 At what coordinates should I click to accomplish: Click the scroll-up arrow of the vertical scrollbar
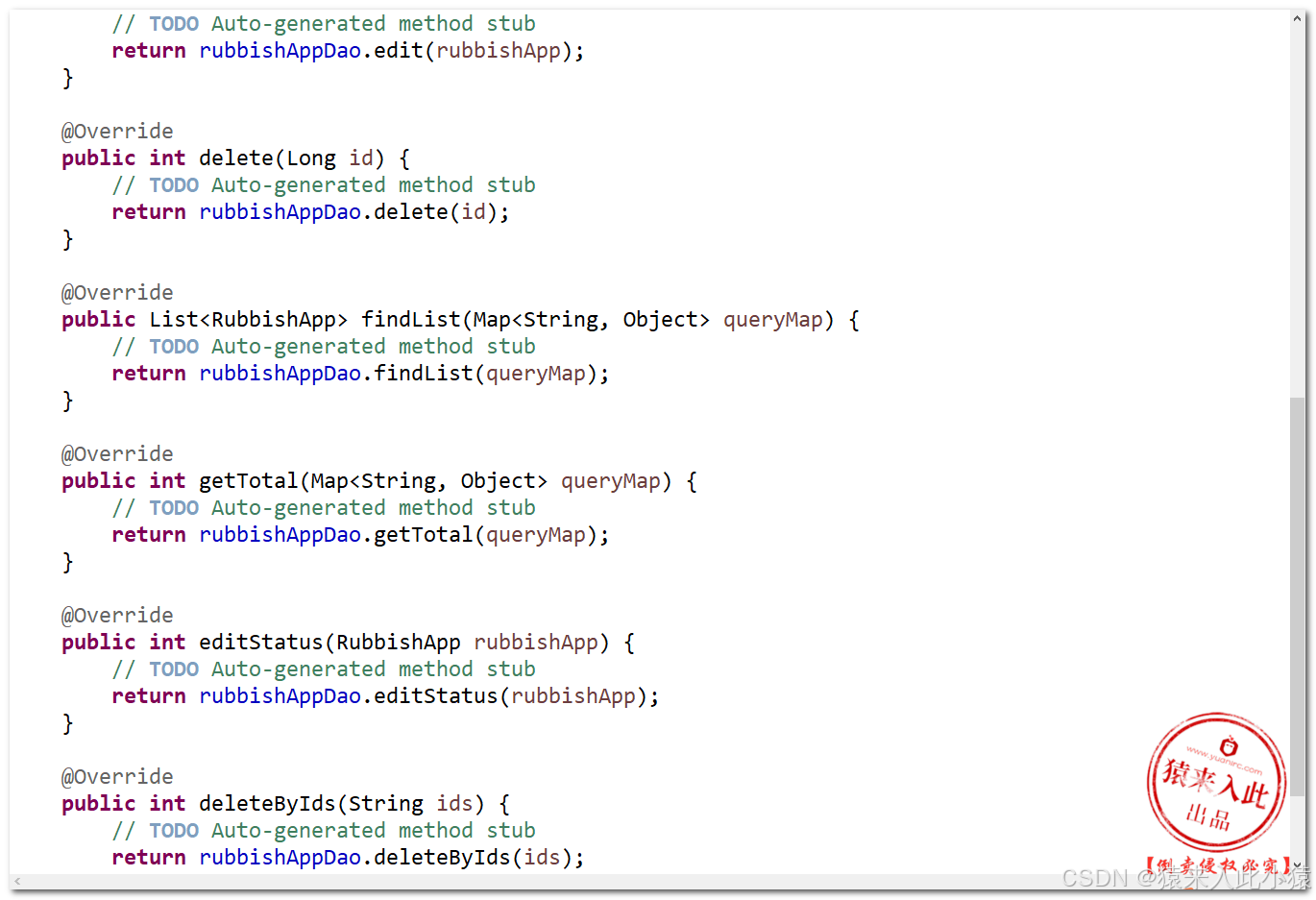coord(1298,17)
